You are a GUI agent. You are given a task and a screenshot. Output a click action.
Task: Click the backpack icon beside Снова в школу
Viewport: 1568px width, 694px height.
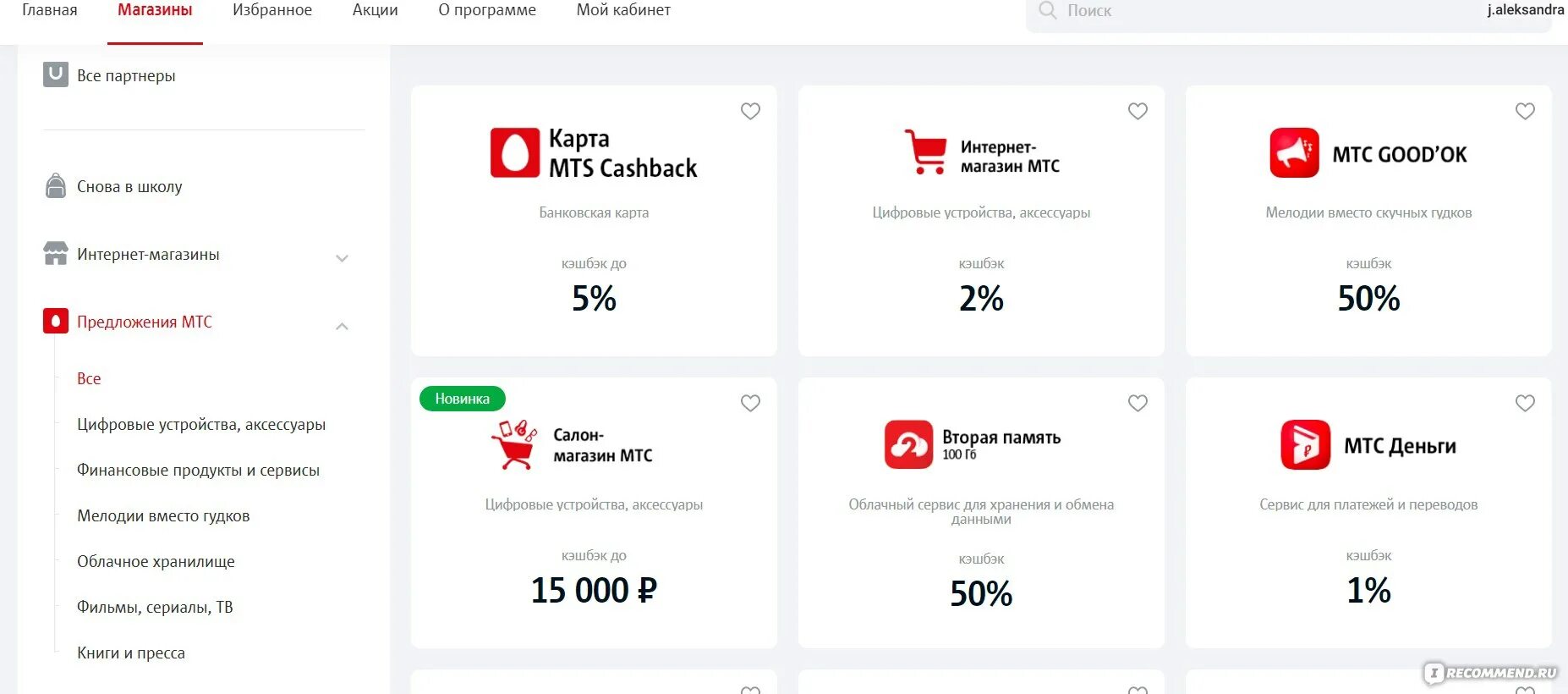(x=55, y=185)
